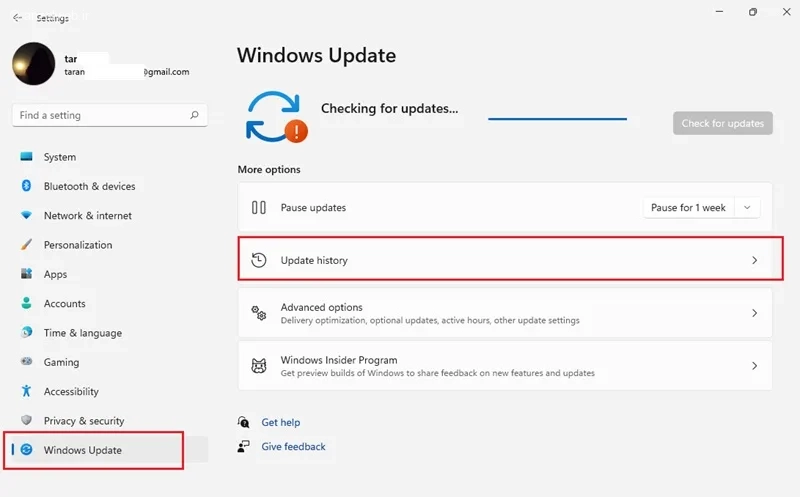Click the More options label
800x497 pixels.
click(x=269, y=169)
